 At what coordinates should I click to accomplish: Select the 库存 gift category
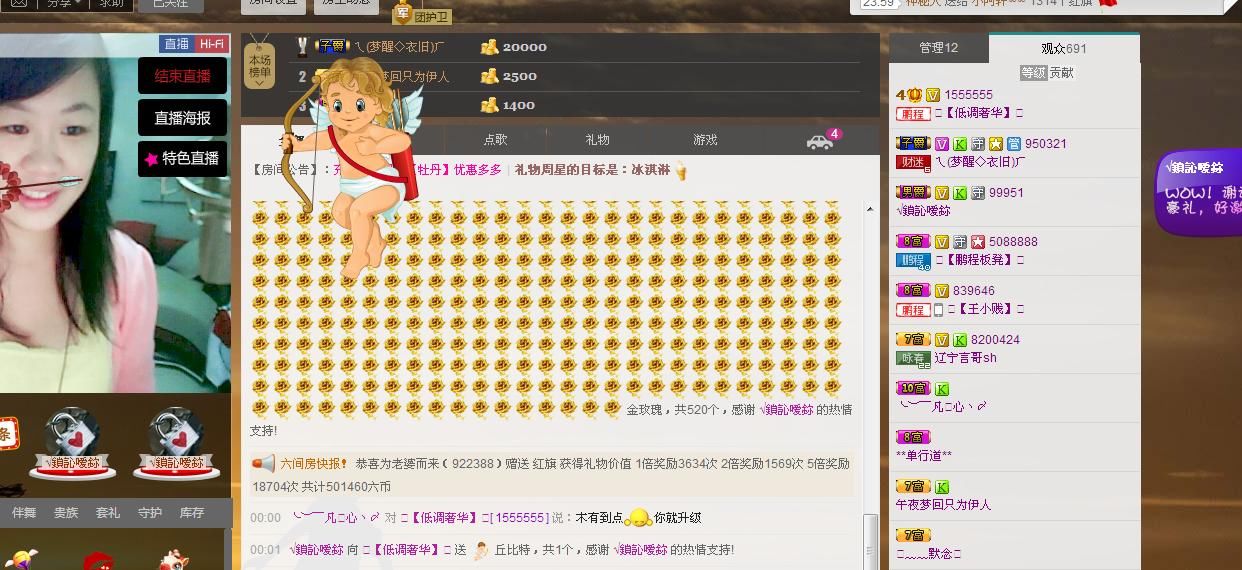[192, 513]
